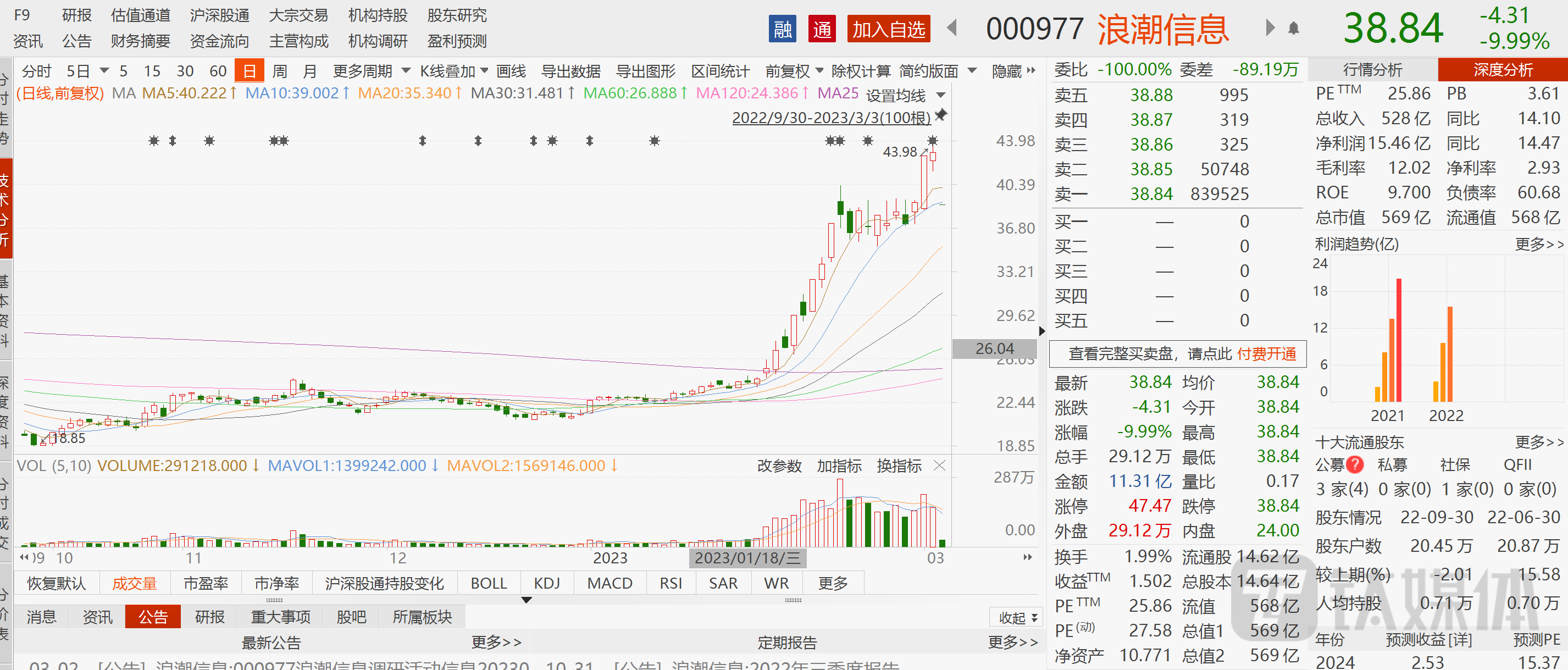Open the 研报 tab below chart
The height and width of the screenshot is (670, 1568).
point(209,617)
